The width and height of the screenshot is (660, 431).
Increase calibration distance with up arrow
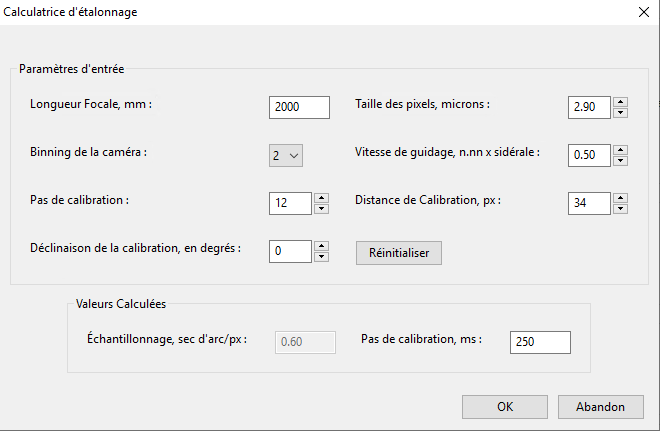coord(621,198)
